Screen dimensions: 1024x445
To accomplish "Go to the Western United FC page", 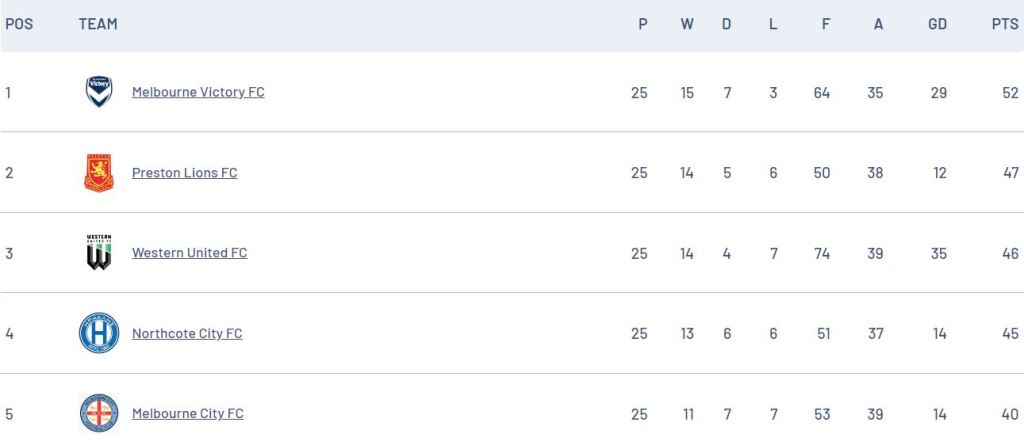I will point(189,253).
